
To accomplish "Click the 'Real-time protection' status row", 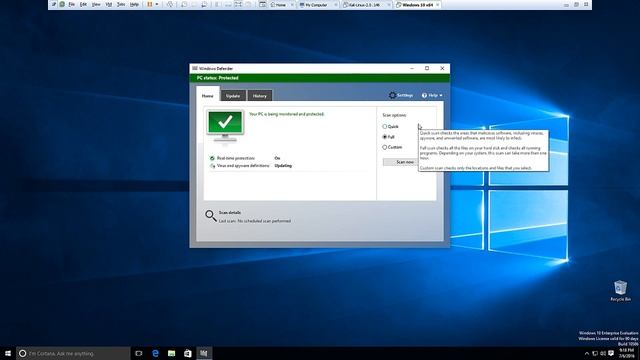I will [x=250, y=158].
